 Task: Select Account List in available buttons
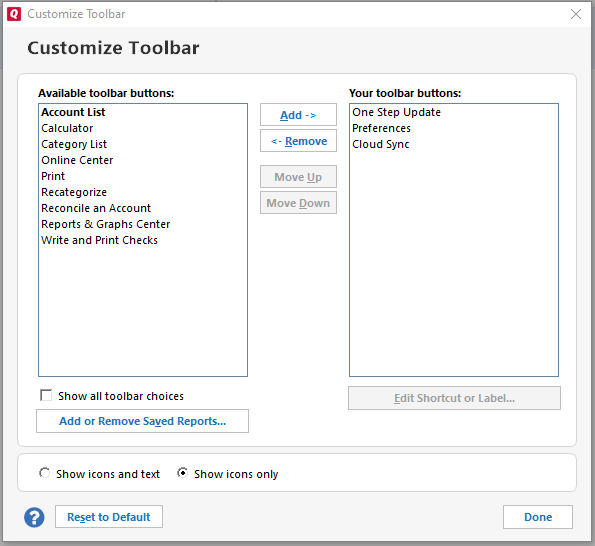[x=143, y=112]
